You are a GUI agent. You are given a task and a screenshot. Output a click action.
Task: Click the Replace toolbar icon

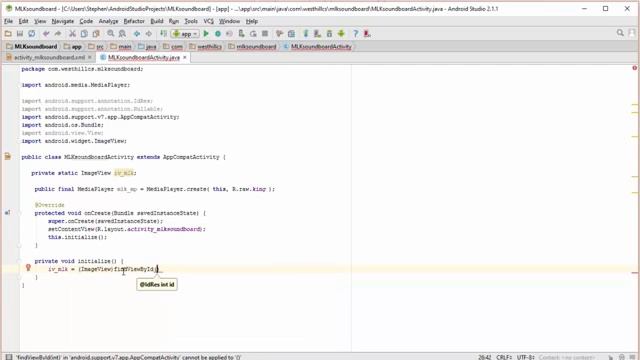(x=122, y=34)
